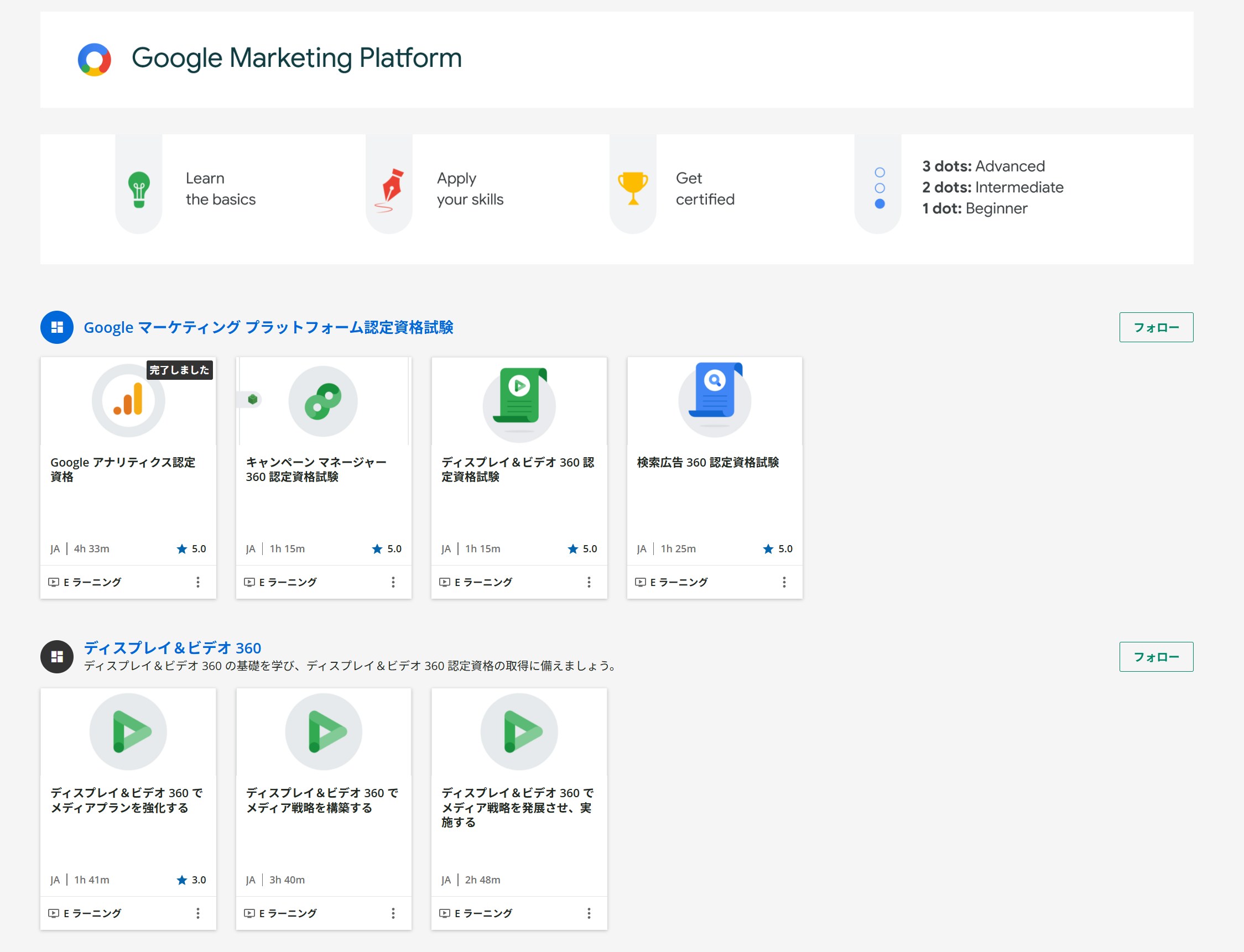This screenshot has width=1244, height=952.
Task: Click the 2 dots: Intermediate legend text
Action: pos(992,187)
